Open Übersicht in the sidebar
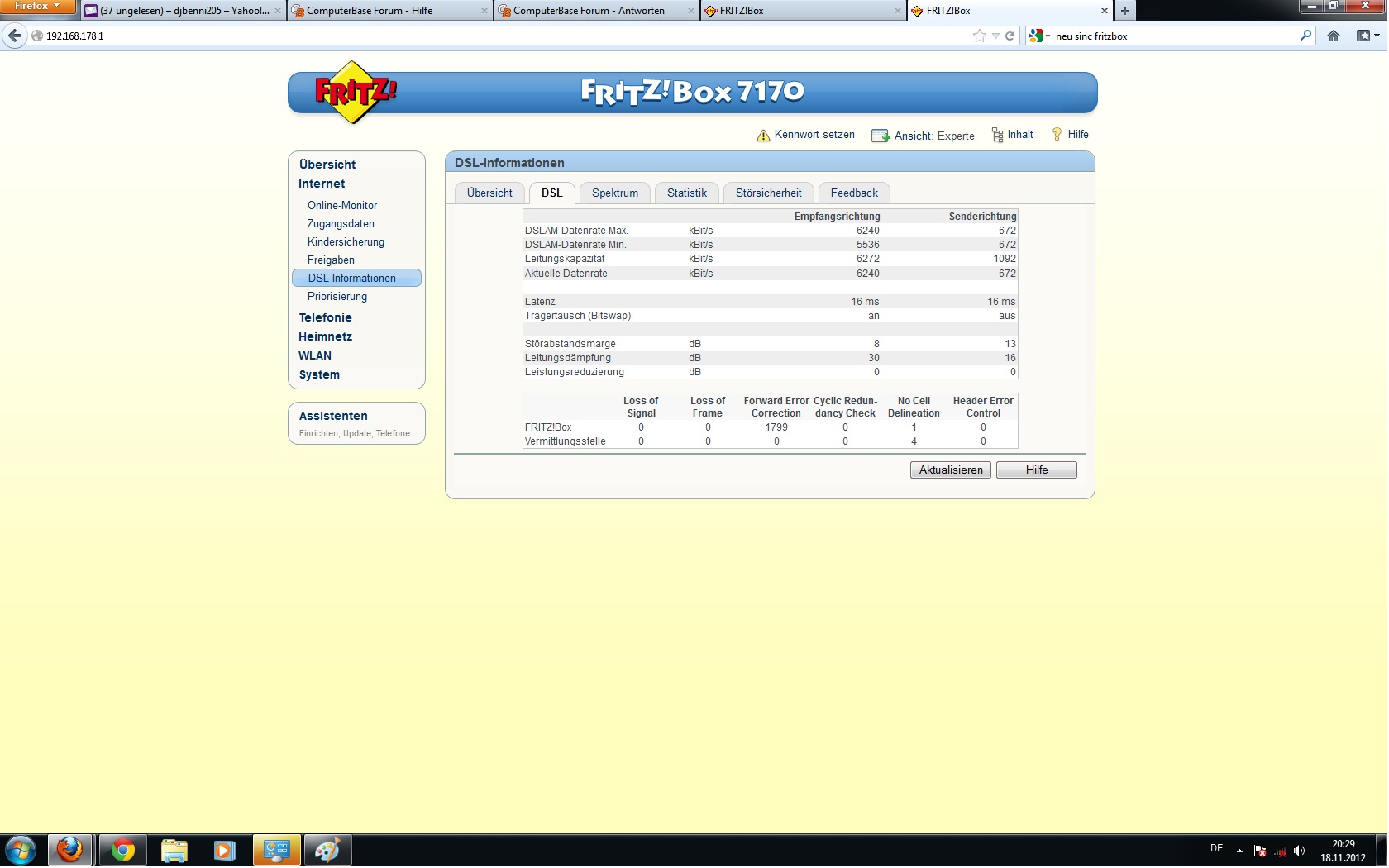Image resolution: width=1389 pixels, height=868 pixels. pyautogui.click(x=327, y=165)
